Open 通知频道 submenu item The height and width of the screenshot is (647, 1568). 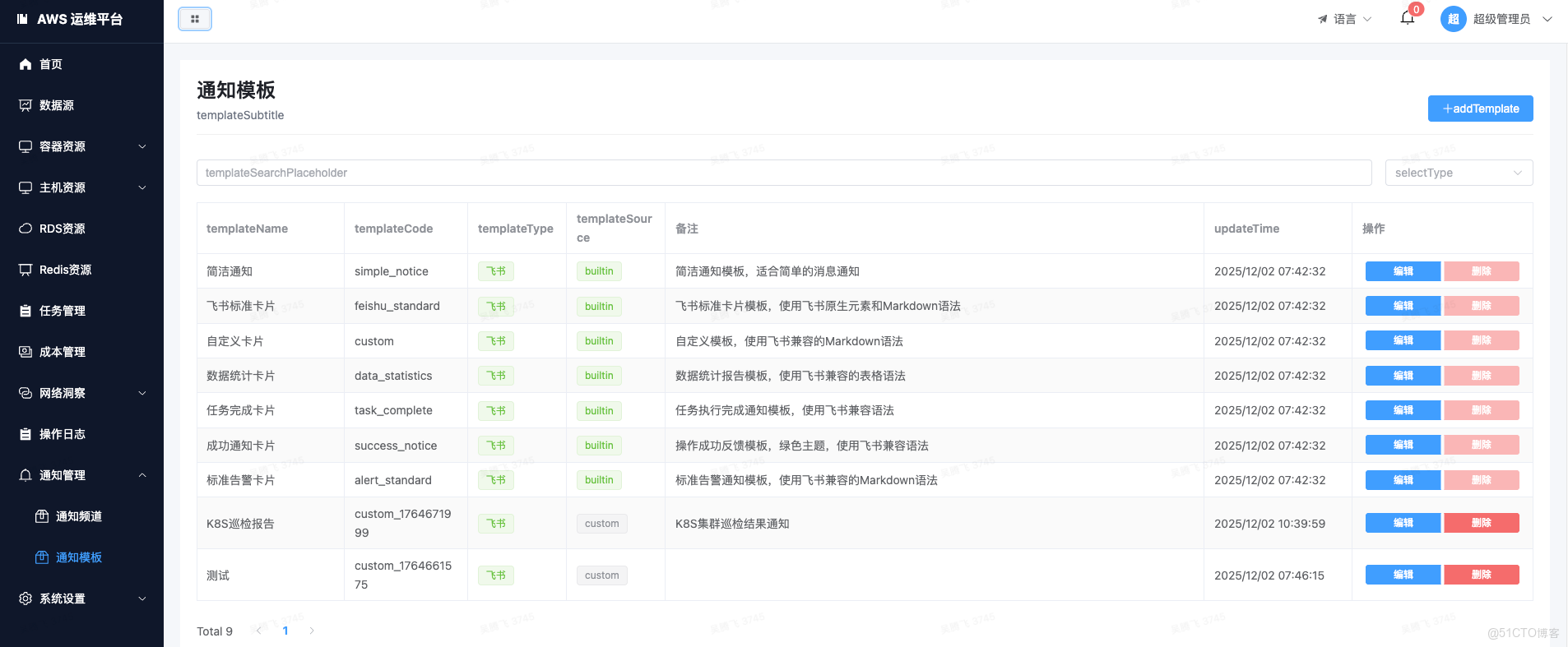(x=81, y=516)
